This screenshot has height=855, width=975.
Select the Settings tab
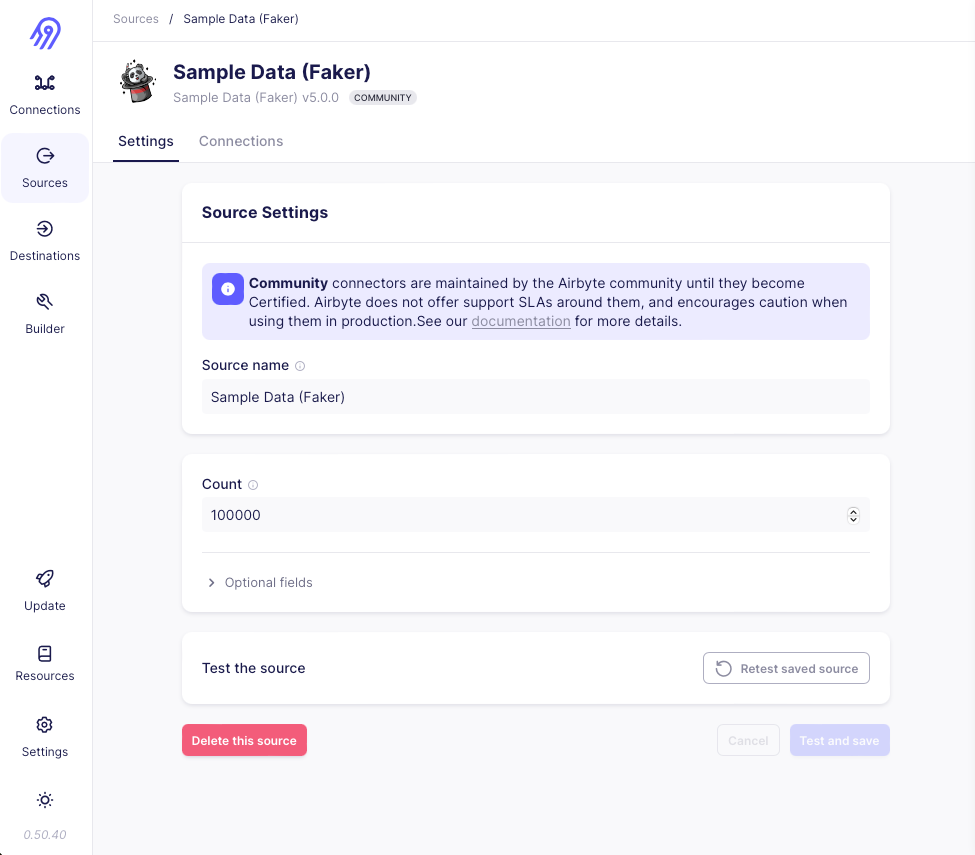(145, 141)
